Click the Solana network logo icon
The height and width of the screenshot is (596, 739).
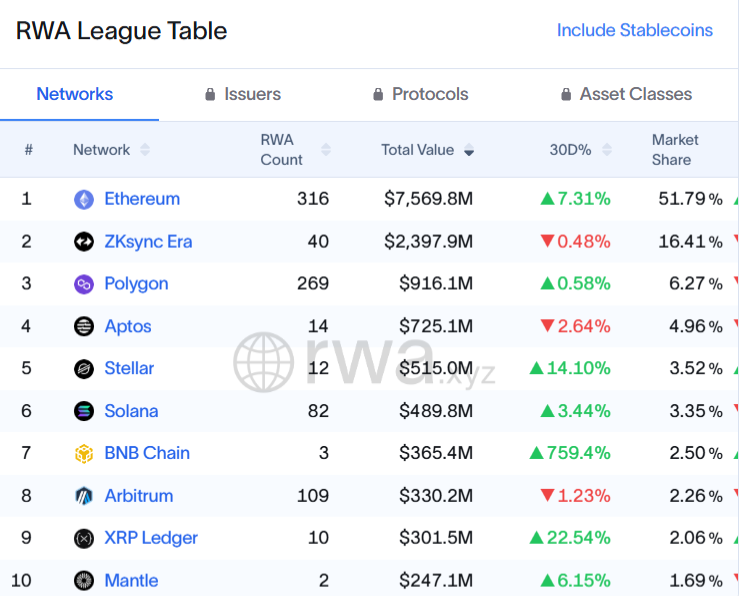click(x=84, y=411)
